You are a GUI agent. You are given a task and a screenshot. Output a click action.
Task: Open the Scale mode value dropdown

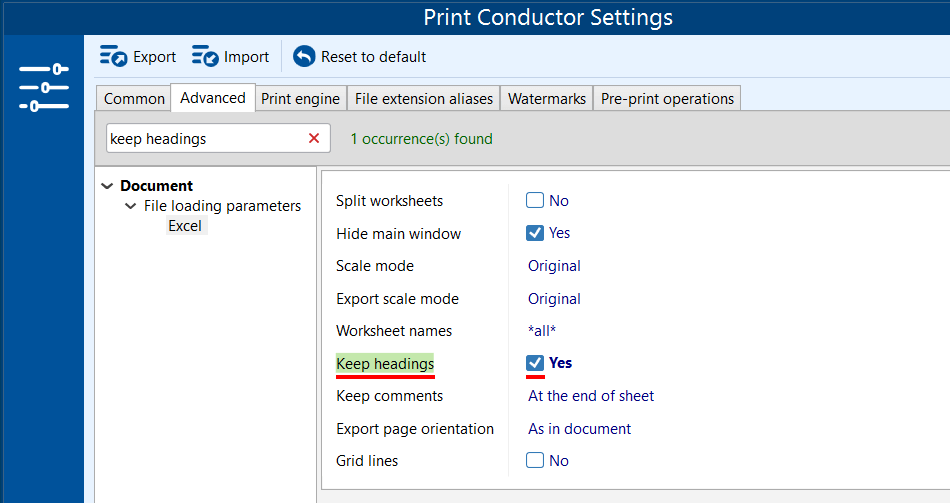554,266
